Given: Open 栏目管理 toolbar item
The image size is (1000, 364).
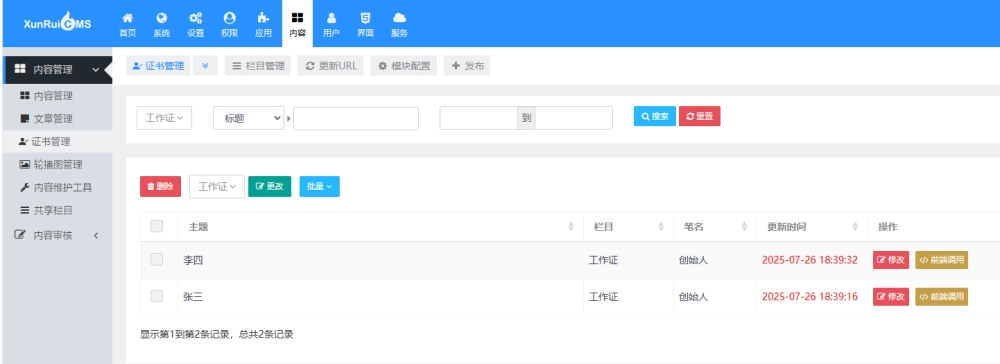Looking at the screenshot, I should (x=258, y=66).
